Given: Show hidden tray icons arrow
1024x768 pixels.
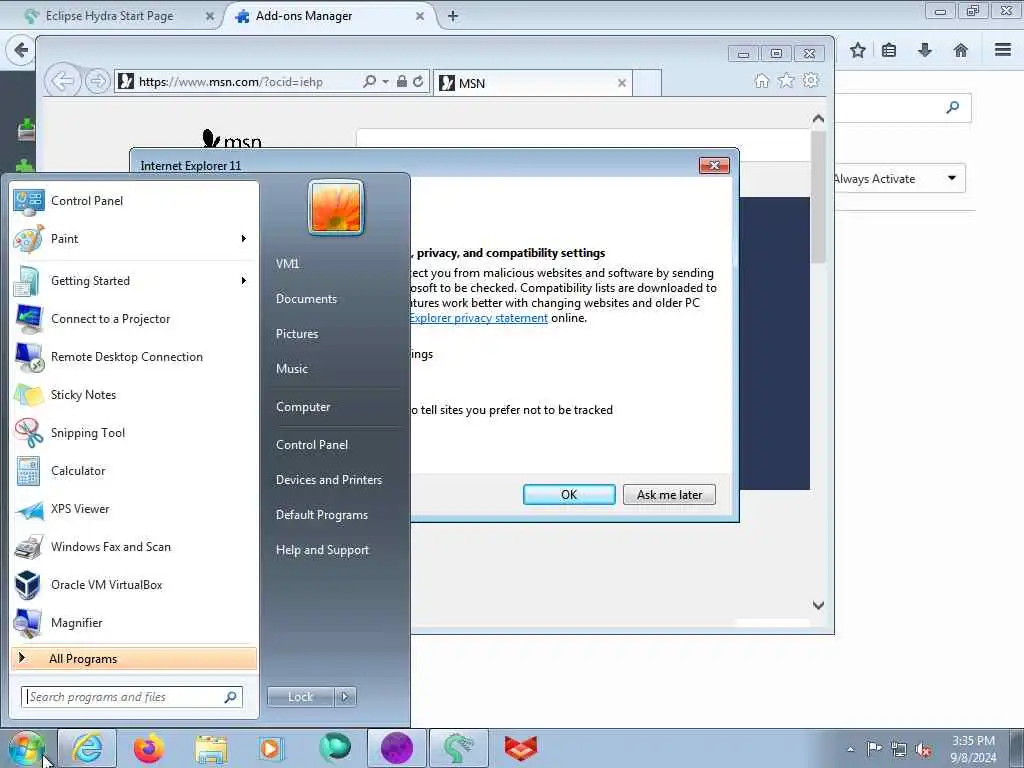Looking at the screenshot, I should (x=850, y=749).
